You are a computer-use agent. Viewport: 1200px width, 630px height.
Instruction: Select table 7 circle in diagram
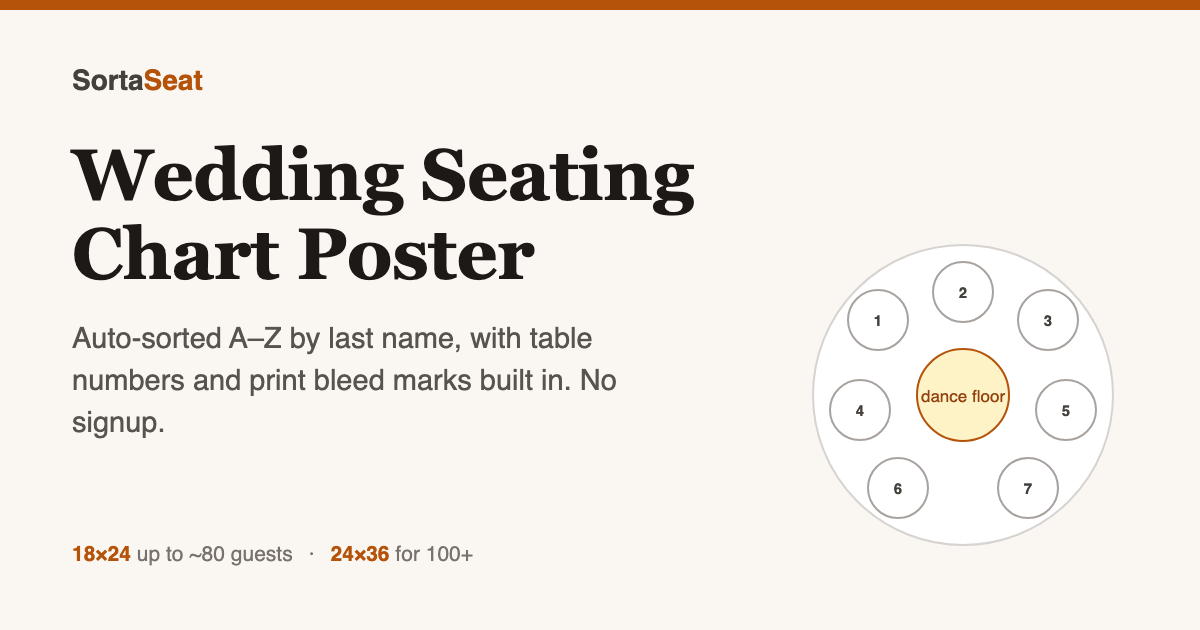coord(1028,488)
